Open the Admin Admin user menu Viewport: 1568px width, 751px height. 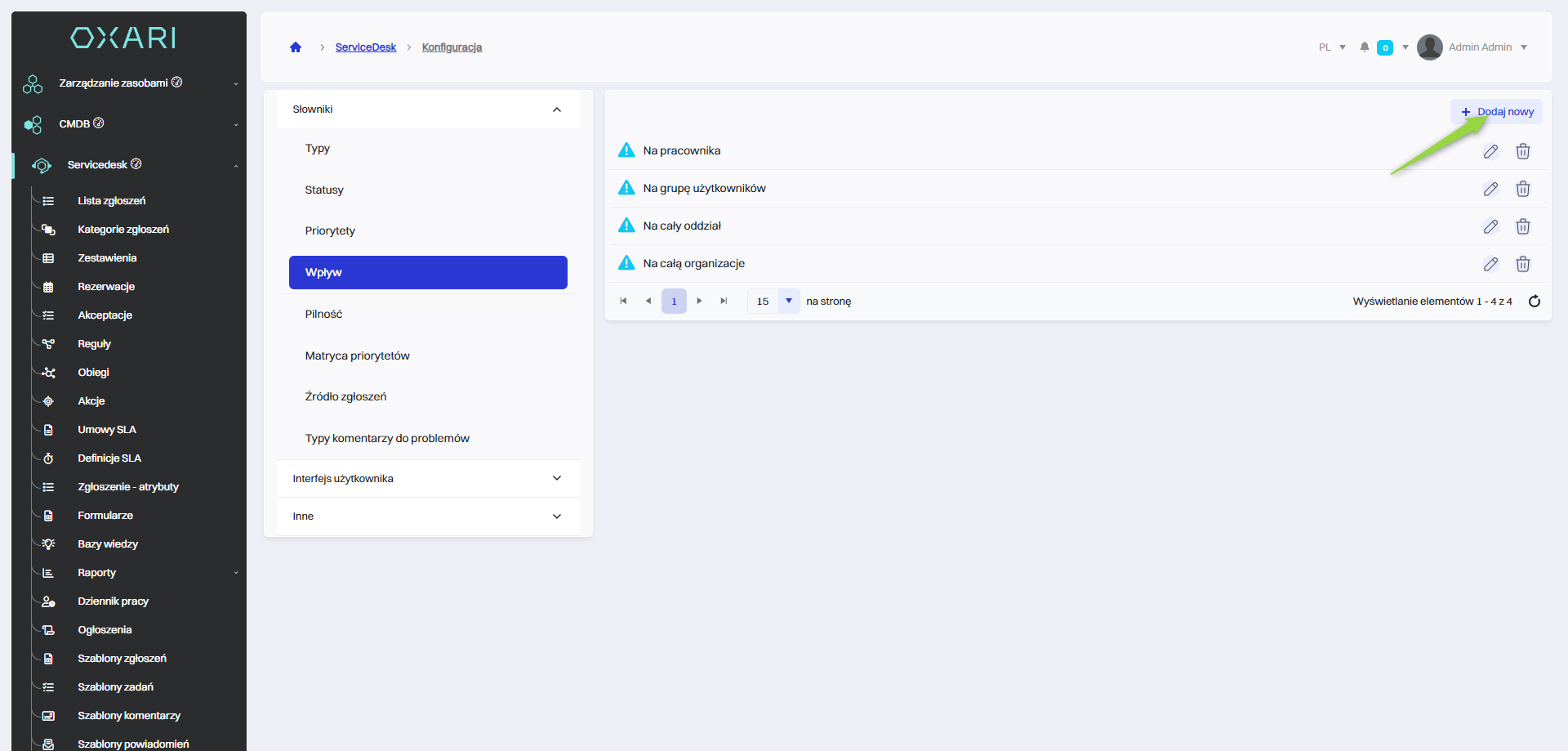coord(1480,47)
